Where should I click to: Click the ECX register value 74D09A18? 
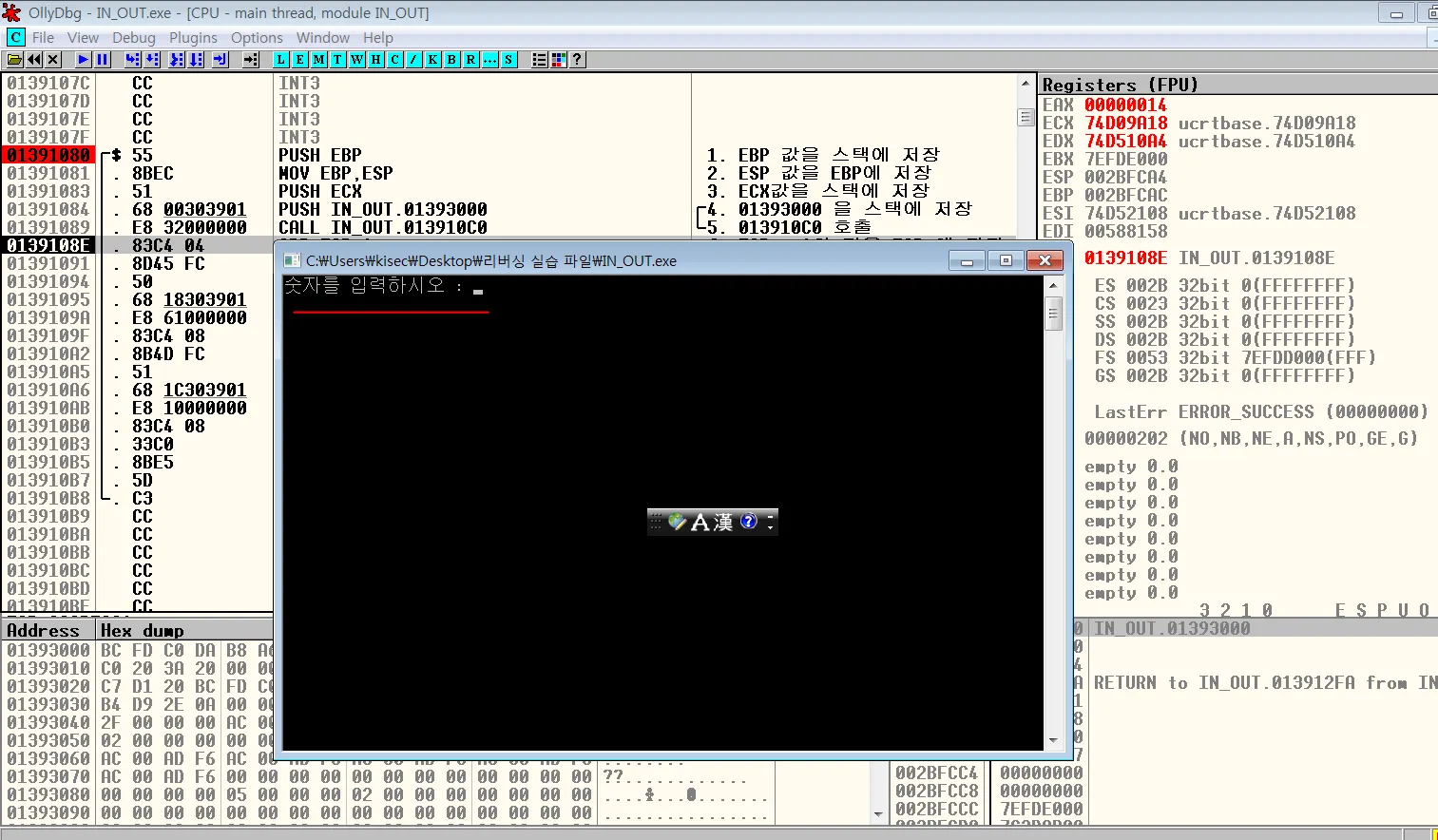(x=1125, y=123)
